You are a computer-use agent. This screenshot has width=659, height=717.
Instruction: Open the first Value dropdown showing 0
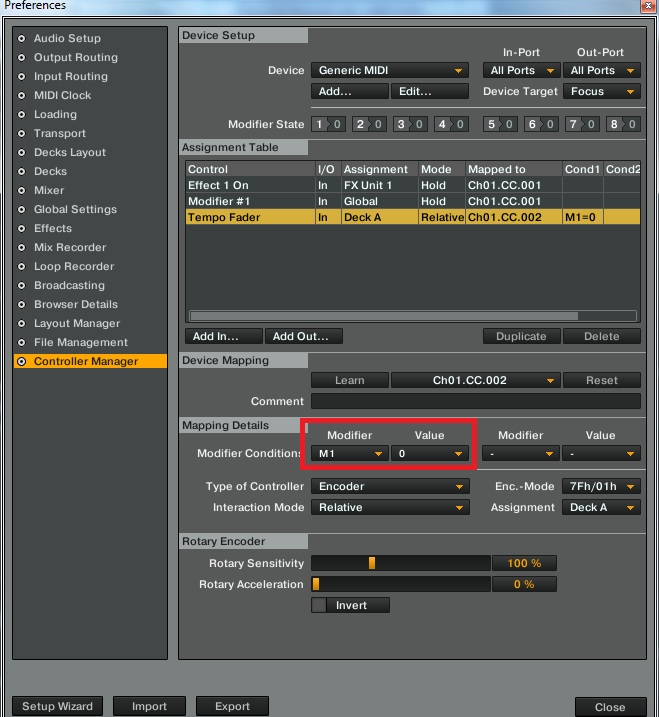pyautogui.click(x=430, y=454)
